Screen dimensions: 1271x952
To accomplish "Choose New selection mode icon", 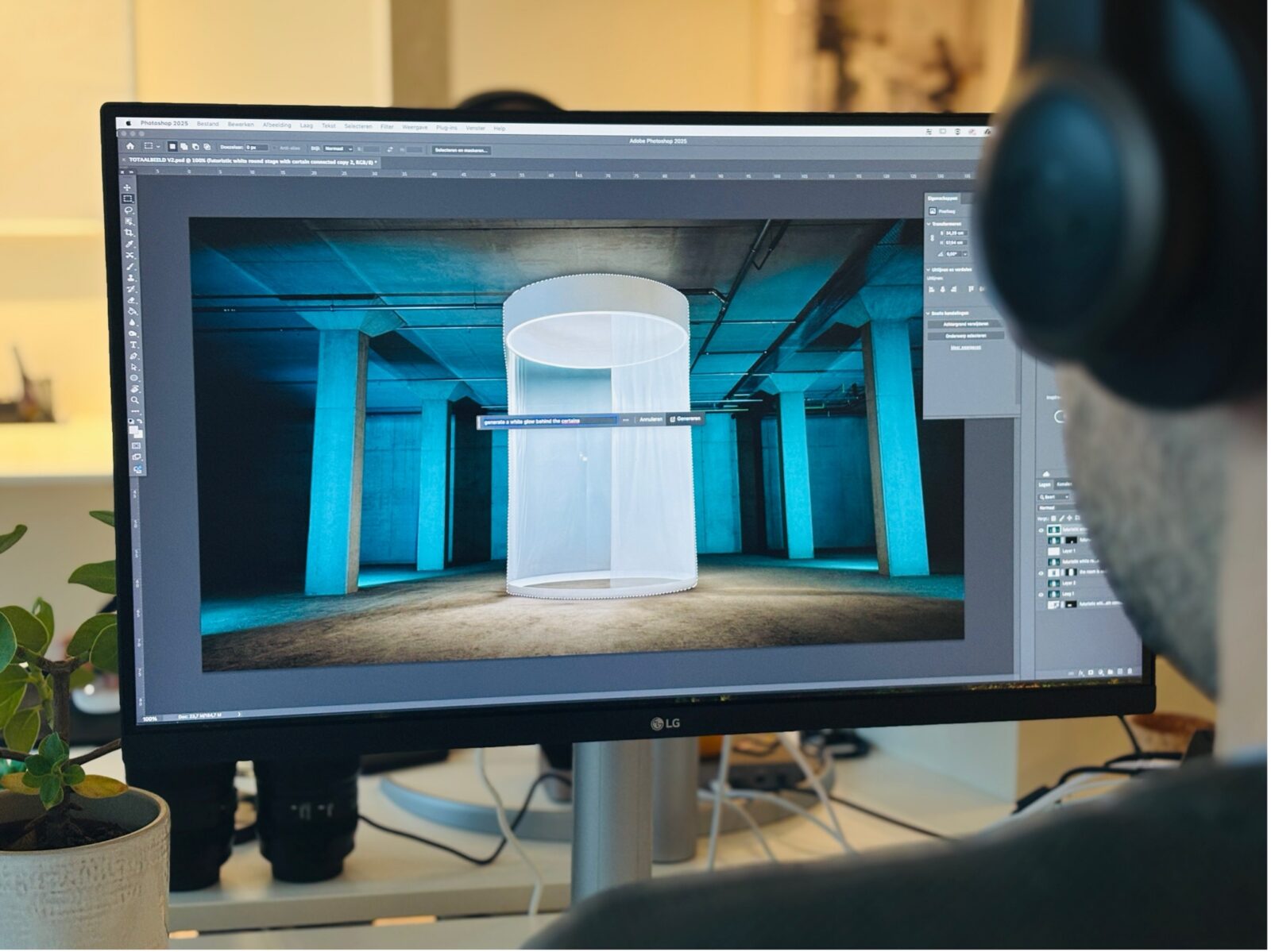I will point(172,147).
